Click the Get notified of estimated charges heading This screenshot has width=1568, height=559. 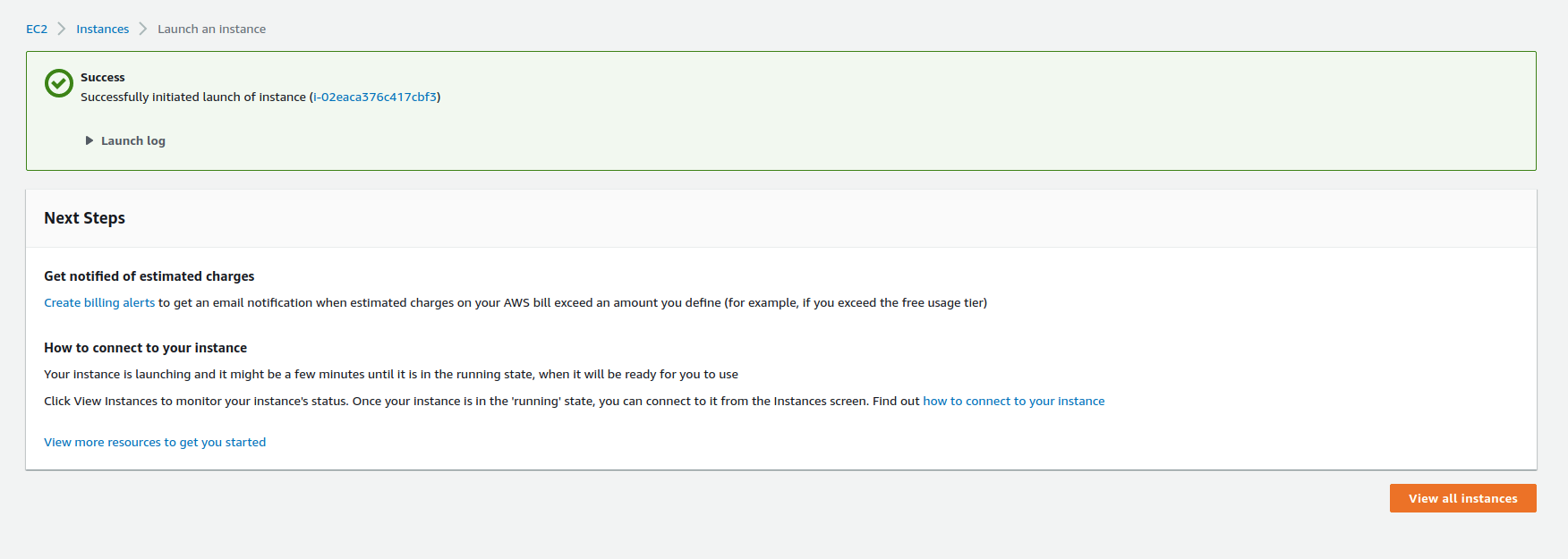point(149,276)
